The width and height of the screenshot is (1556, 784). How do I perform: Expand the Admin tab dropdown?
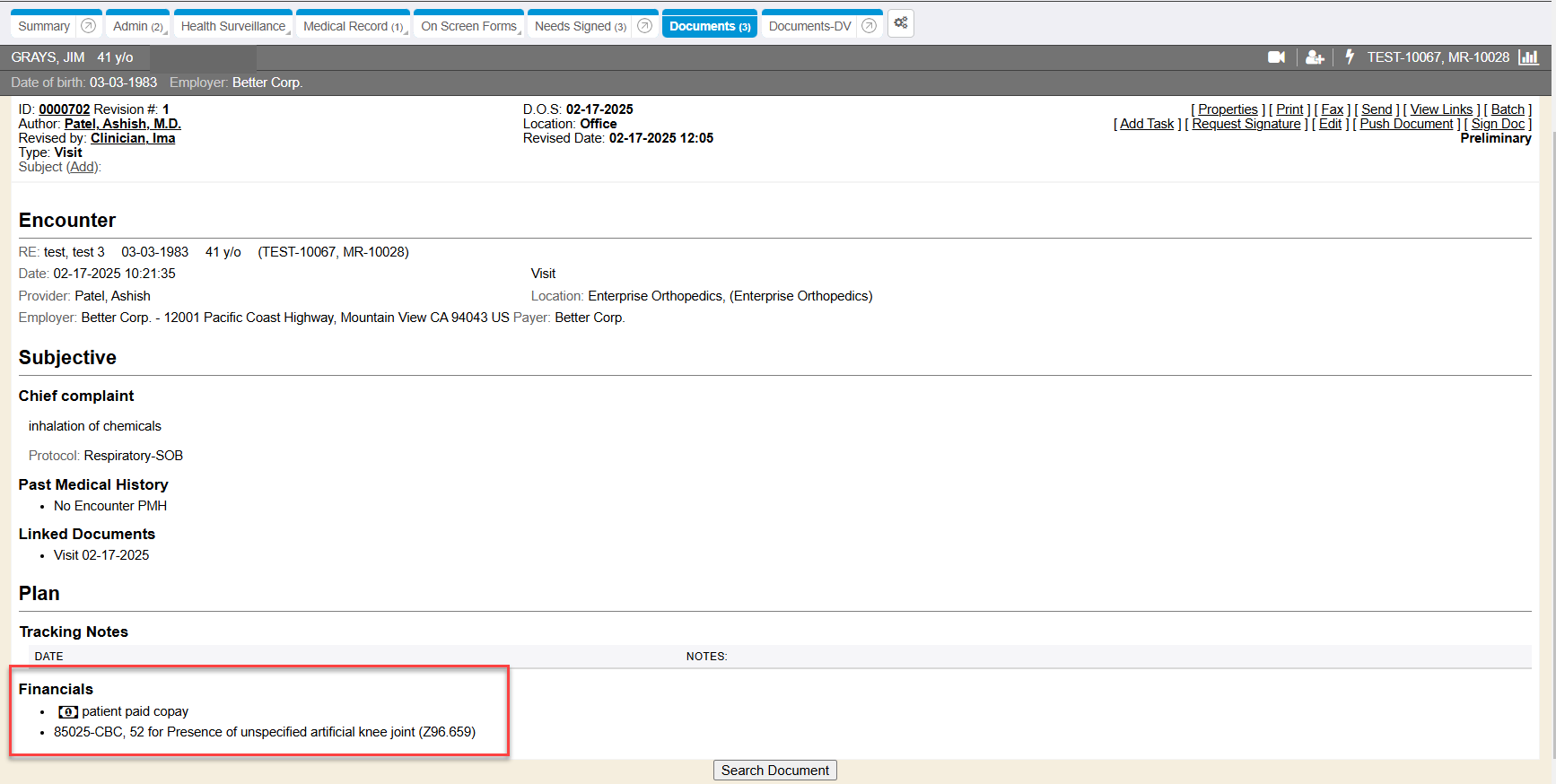click(x=165, y=32)
